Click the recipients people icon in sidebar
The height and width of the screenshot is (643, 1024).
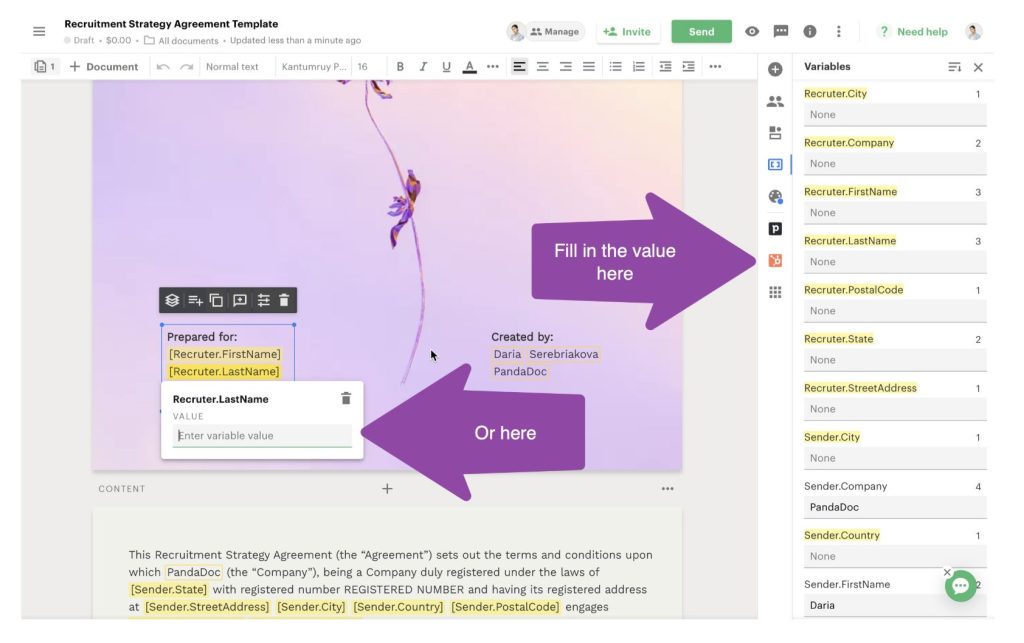[775, 101]
